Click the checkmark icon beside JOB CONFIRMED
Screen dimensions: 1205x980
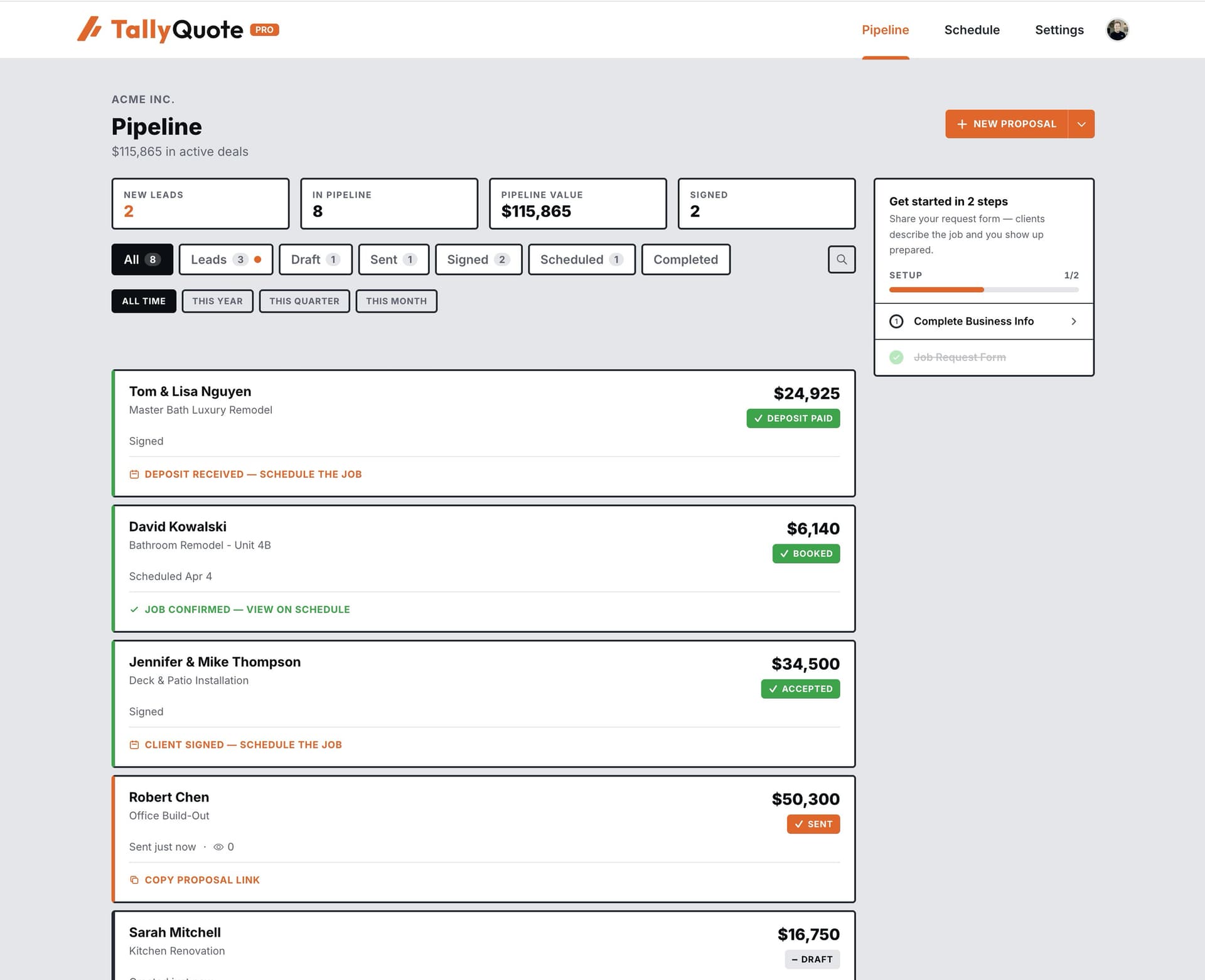click(x=134, y=609)
